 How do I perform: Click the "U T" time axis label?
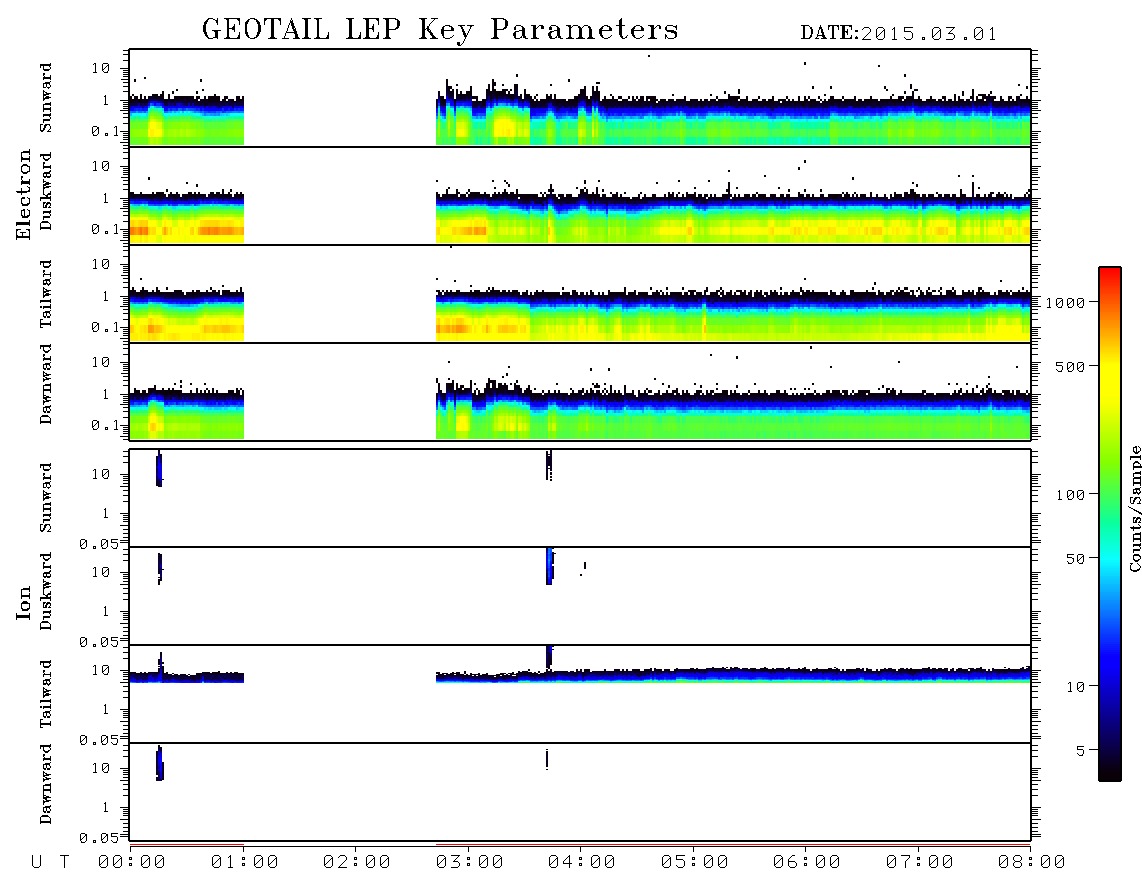[51, 863]
